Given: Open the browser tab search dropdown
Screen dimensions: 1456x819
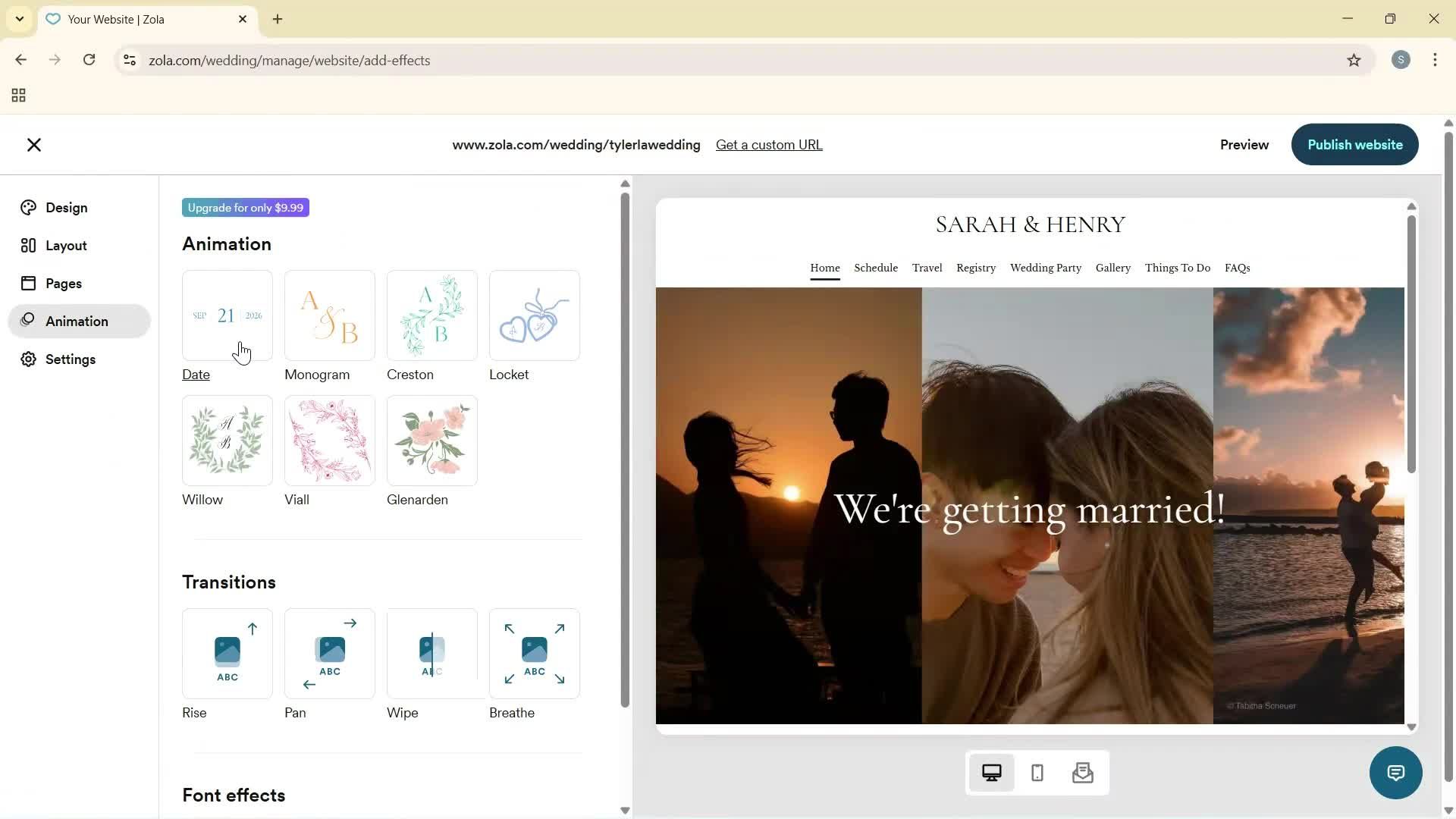Looking at the screenshot, I should [x=20, y=19].
